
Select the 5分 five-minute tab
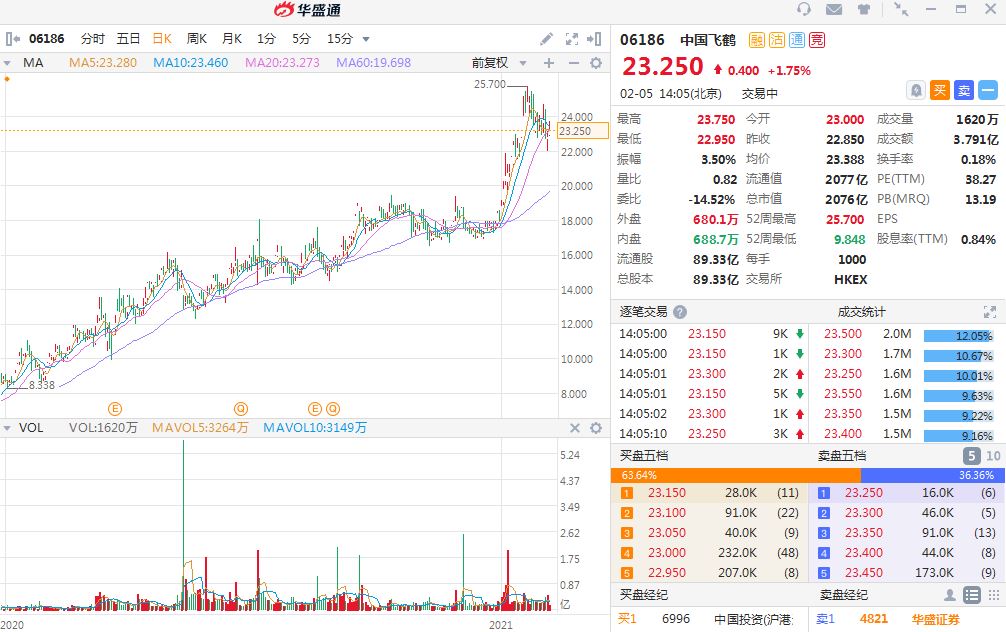(x=301, y=38)
